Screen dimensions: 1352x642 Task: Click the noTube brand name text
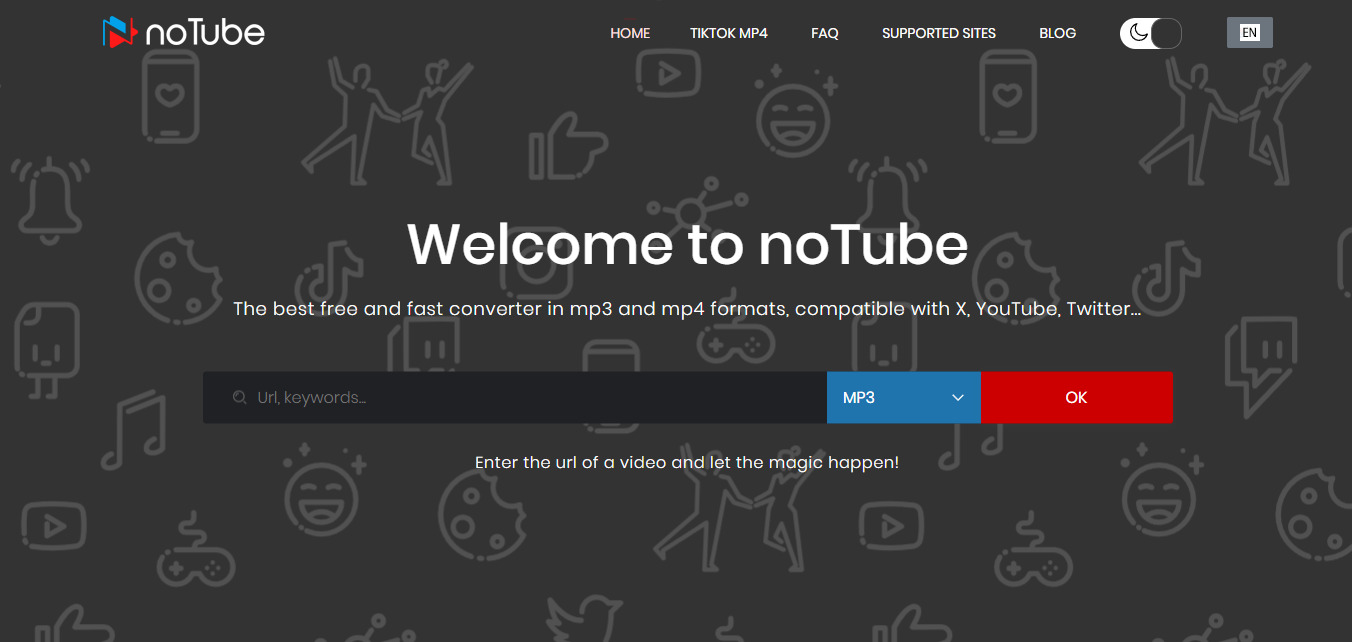pyautogui.click(x=205, y=34)
